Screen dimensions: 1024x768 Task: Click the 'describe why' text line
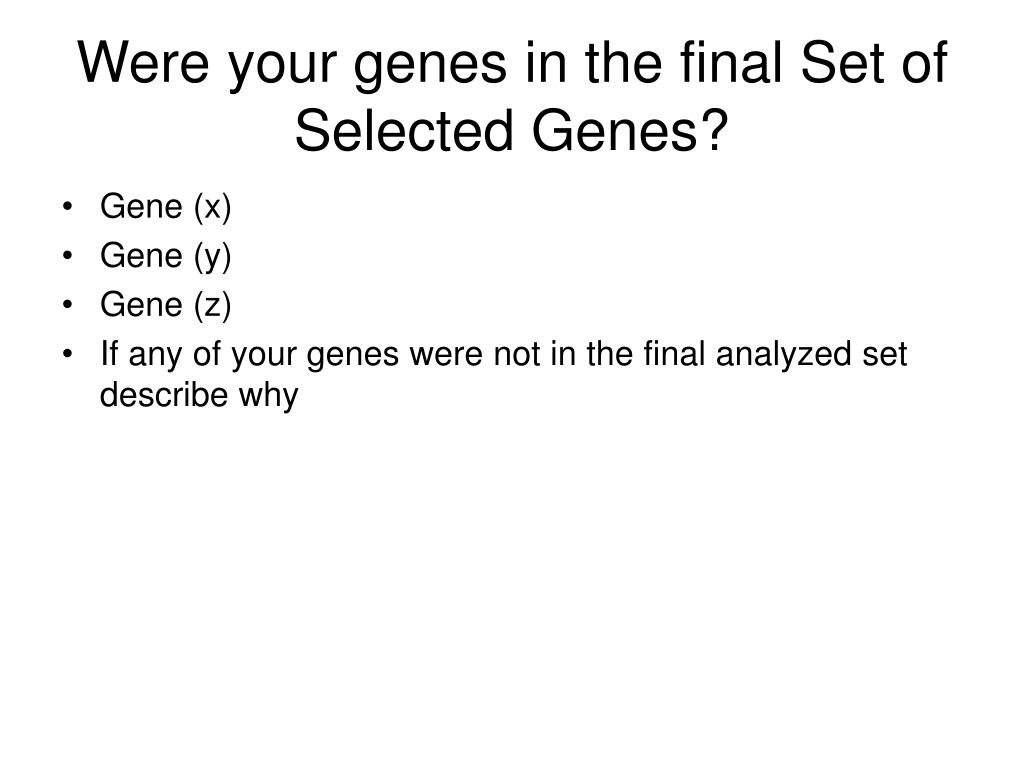[199, 396]
